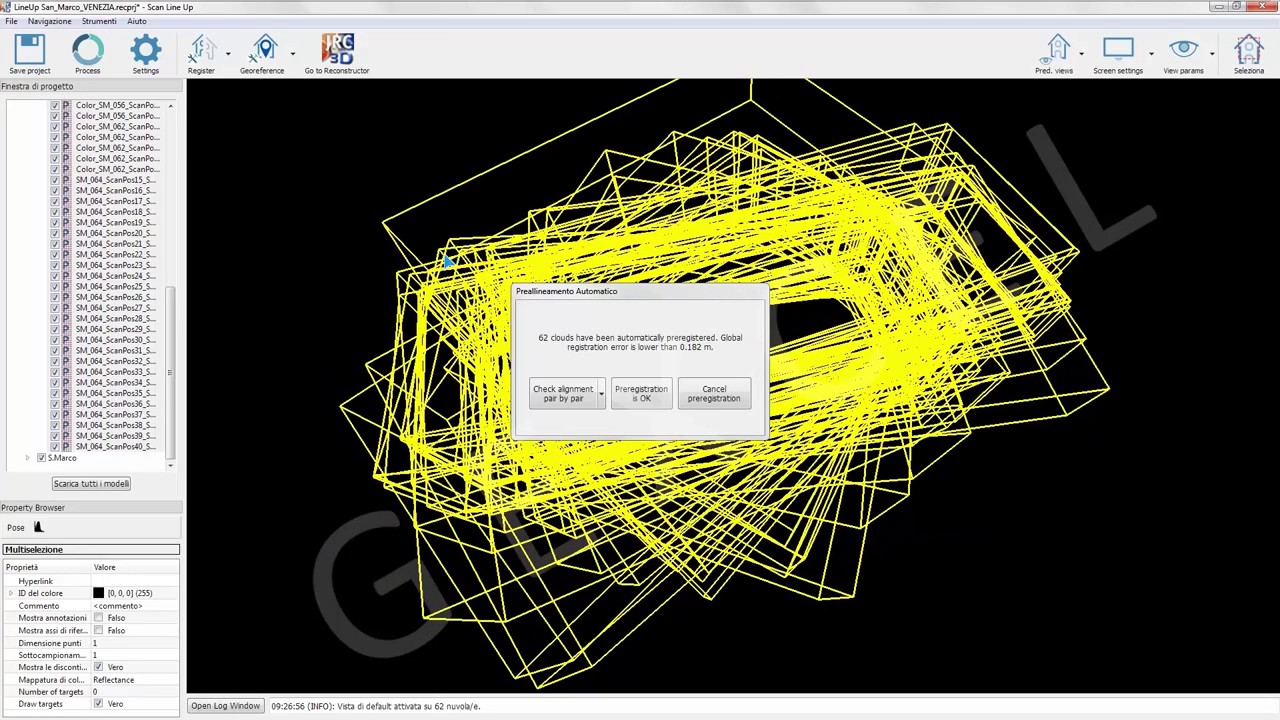1280x720 pixels.
Task: Click point cloud icon of SM_064_ScanPos40
Action: [66, 446]
